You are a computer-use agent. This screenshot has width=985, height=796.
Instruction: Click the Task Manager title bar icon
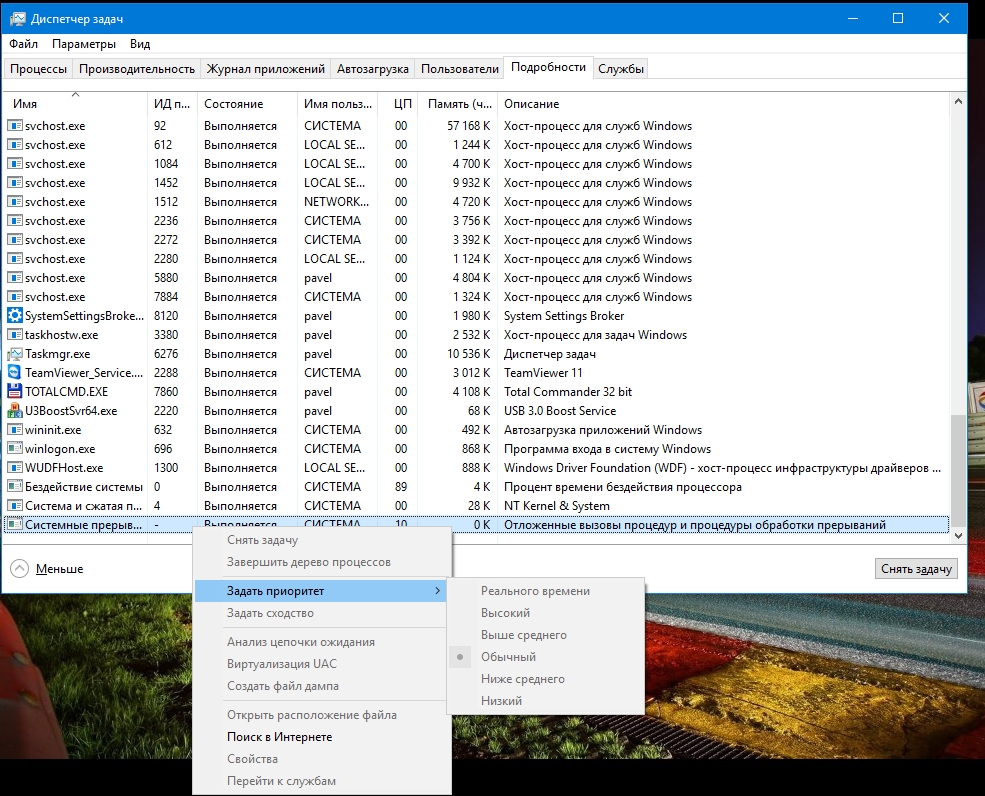(x=16, y=18)
